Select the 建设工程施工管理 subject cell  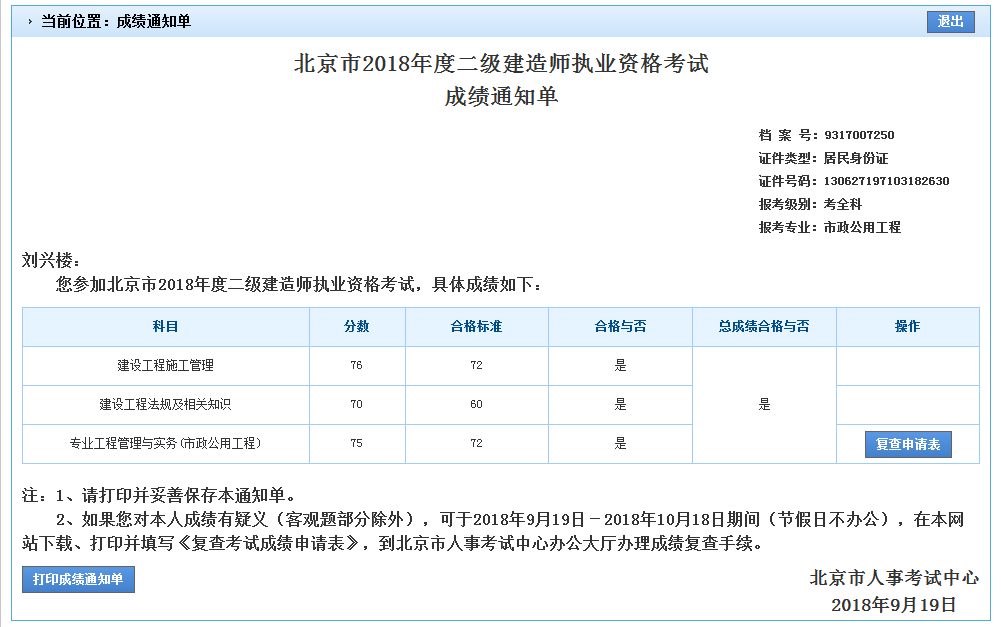(165, 366)
